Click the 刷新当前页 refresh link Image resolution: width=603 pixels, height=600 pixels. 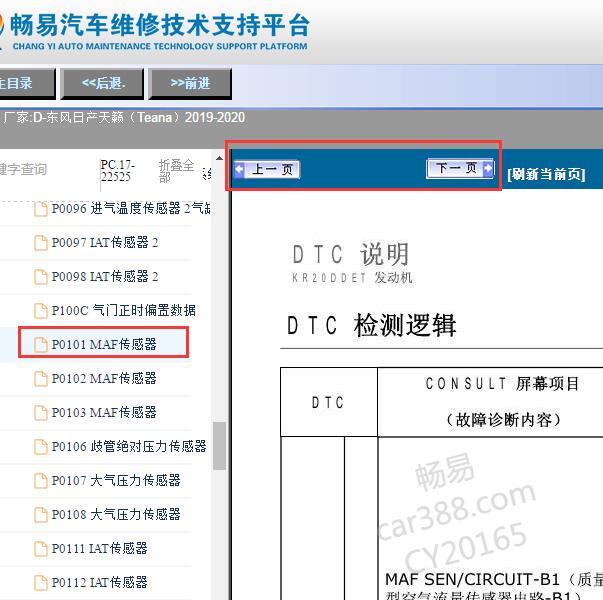click(546, 174)
